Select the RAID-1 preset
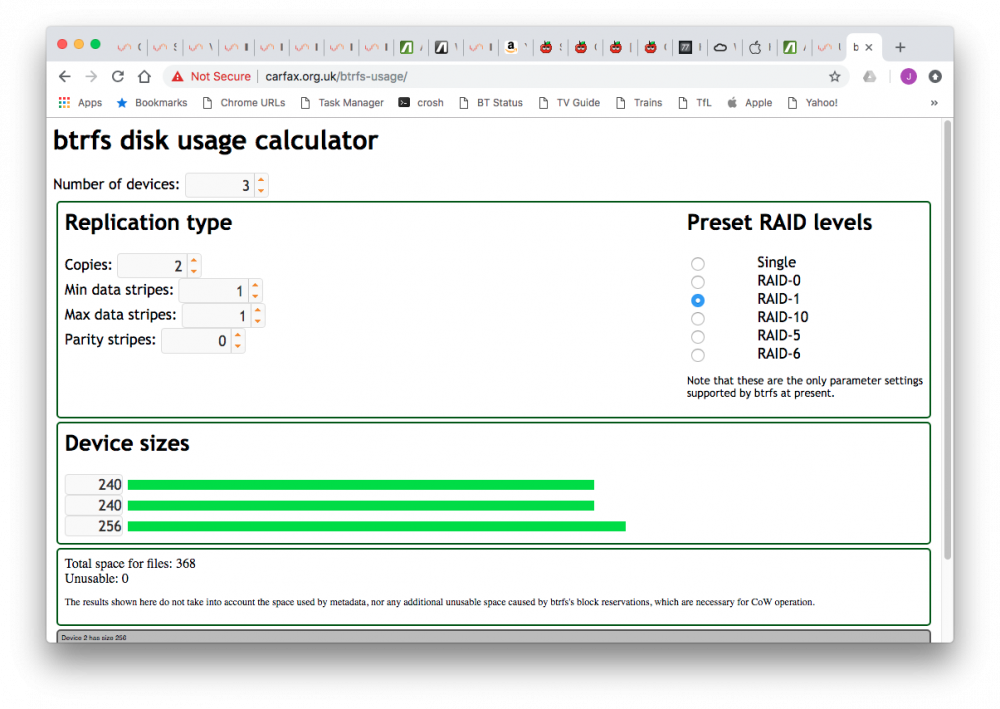 (698, 300)
